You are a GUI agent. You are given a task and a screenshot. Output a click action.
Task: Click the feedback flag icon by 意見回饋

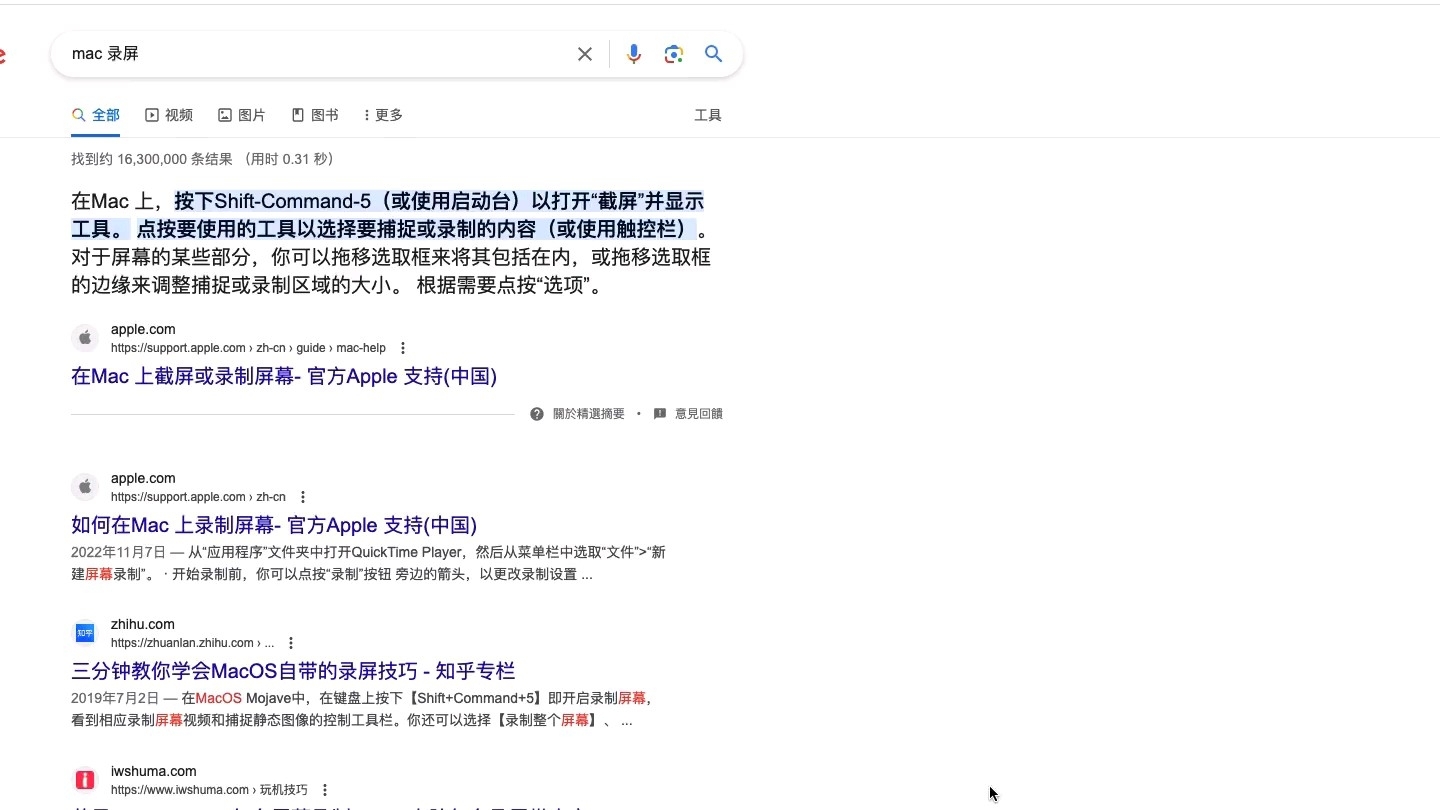(x=660, y=413)
